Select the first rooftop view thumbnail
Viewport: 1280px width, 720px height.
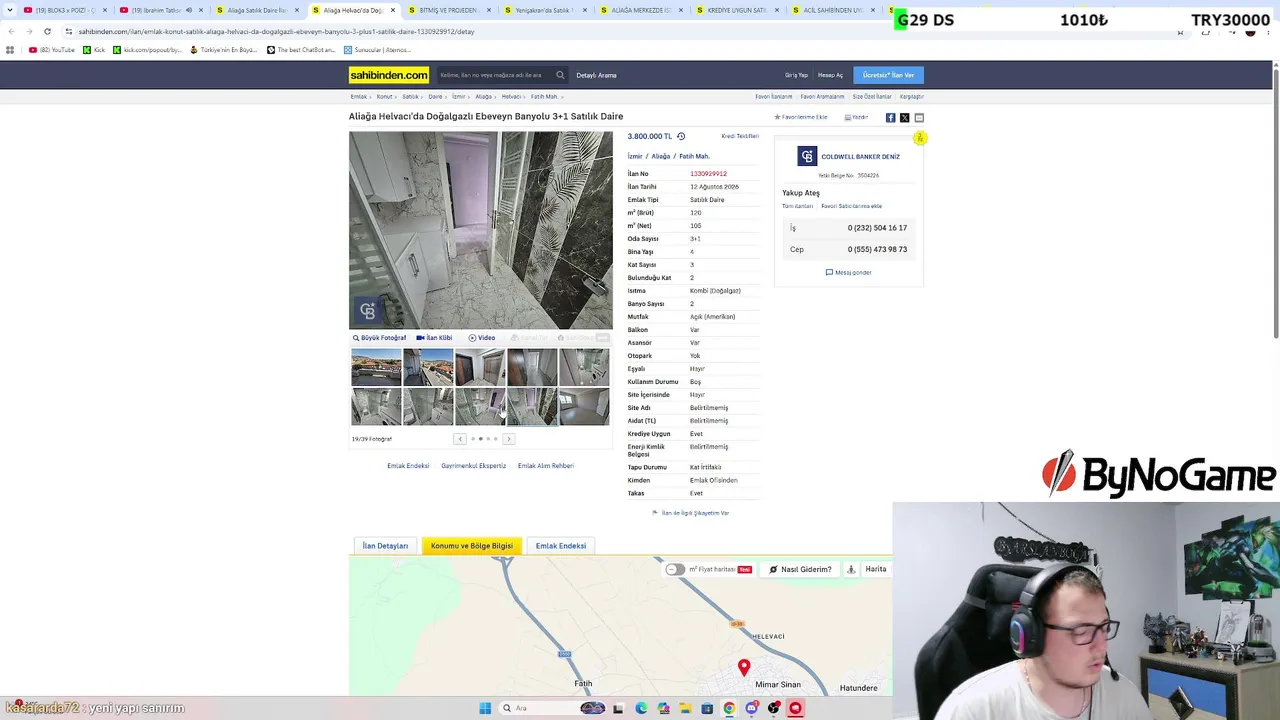[x=376, y=367]
